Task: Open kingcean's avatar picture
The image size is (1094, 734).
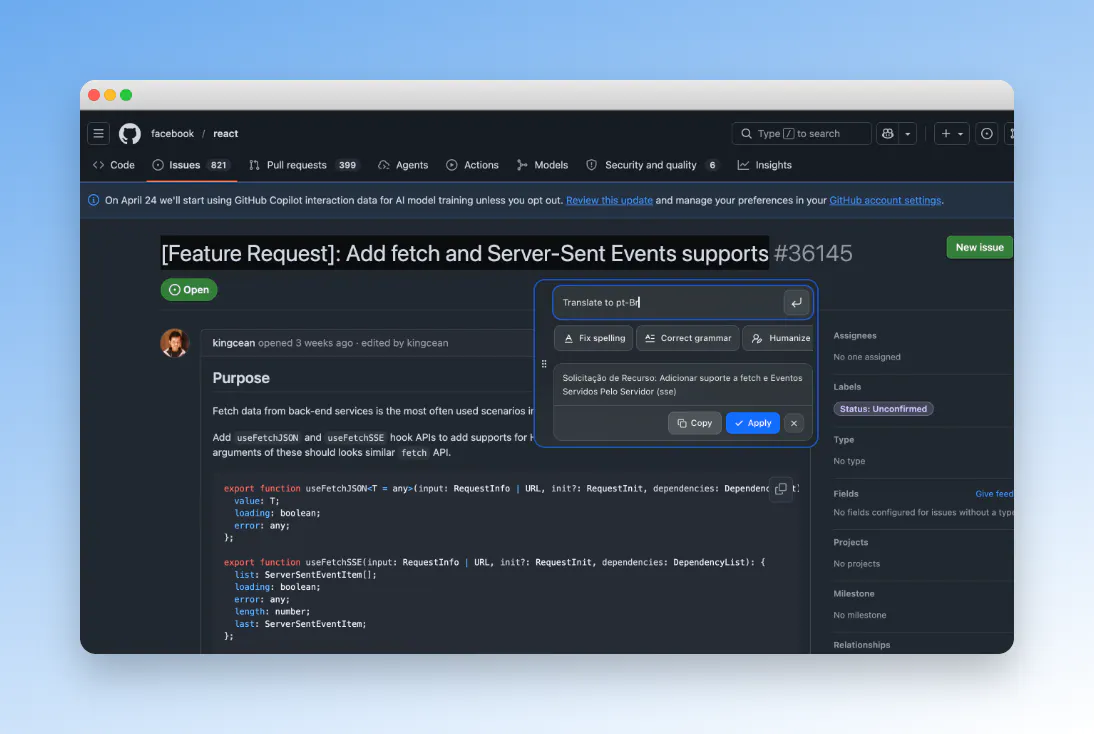Action: [x=174, y=343]
